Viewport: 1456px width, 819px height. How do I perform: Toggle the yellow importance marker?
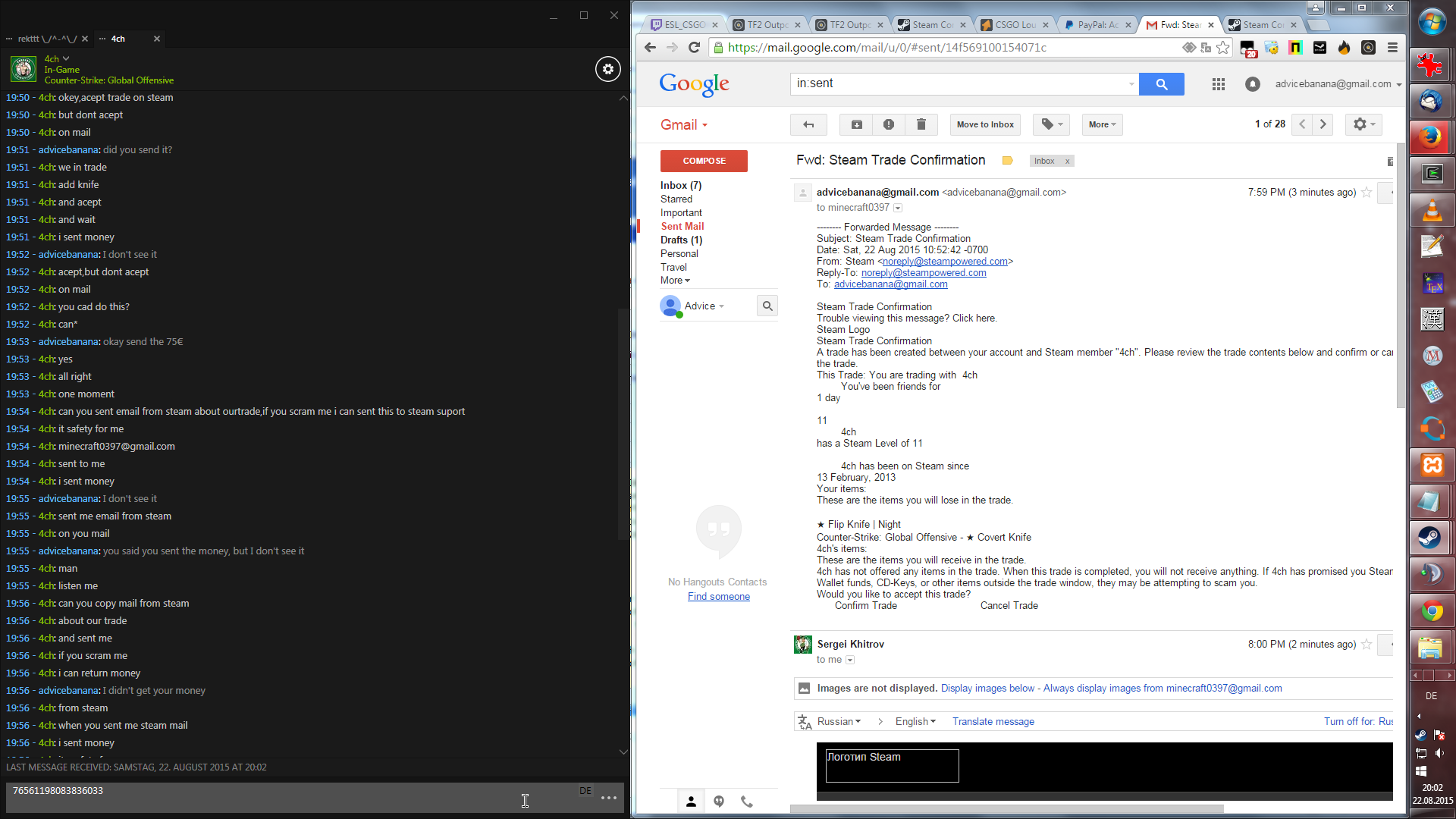point(1007,161)
